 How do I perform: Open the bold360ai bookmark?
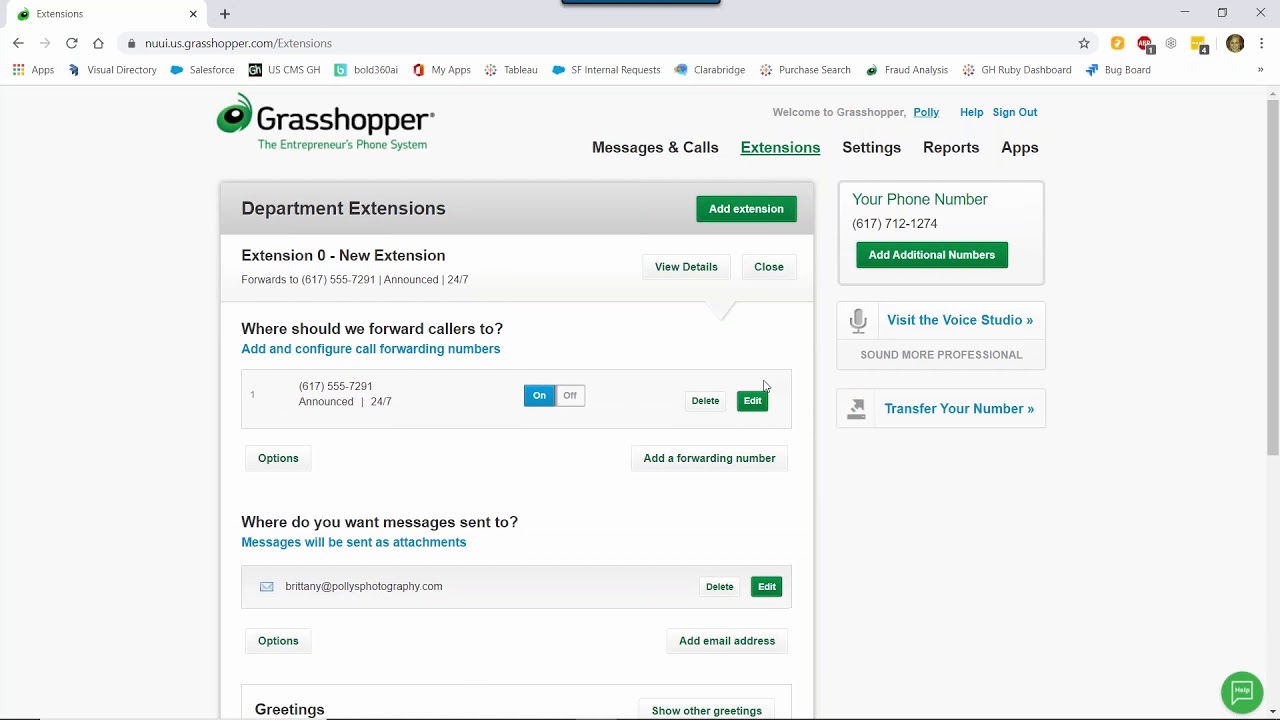point(366,70)
